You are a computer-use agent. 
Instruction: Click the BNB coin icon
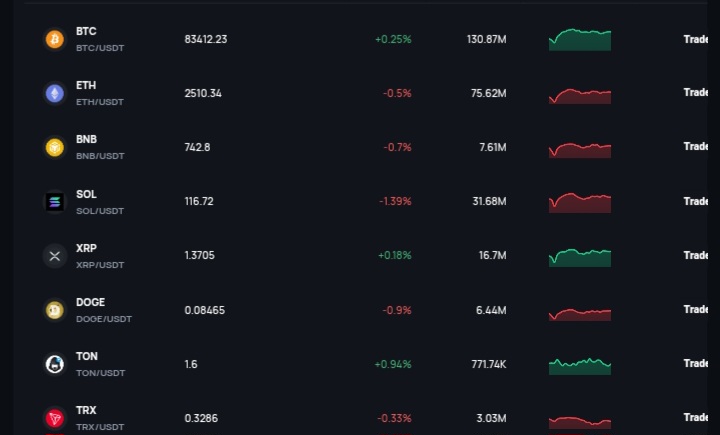[x=55, y=147]
